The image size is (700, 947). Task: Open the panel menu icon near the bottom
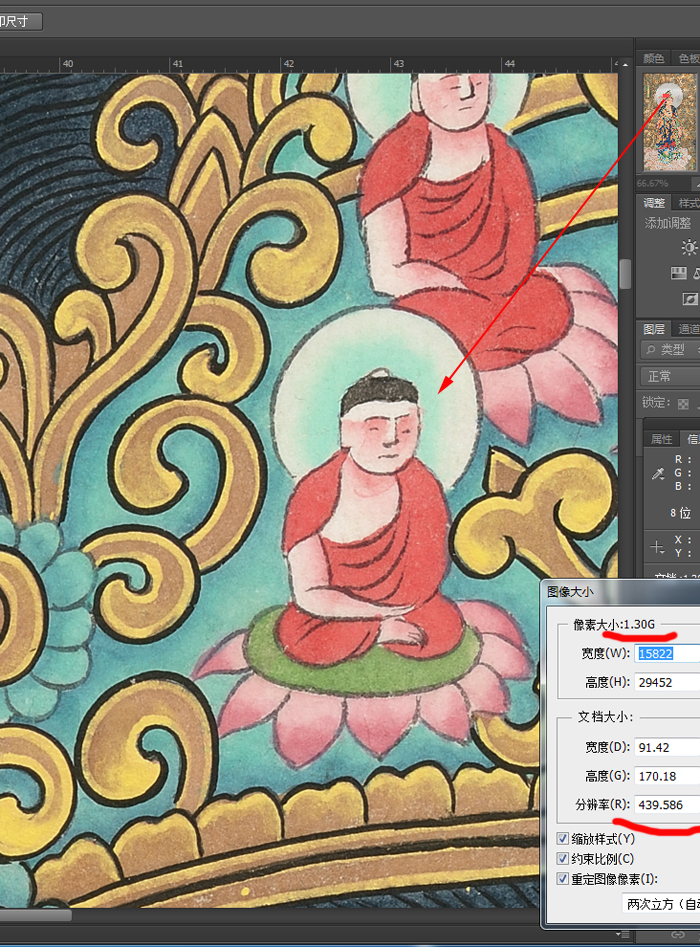621,935
